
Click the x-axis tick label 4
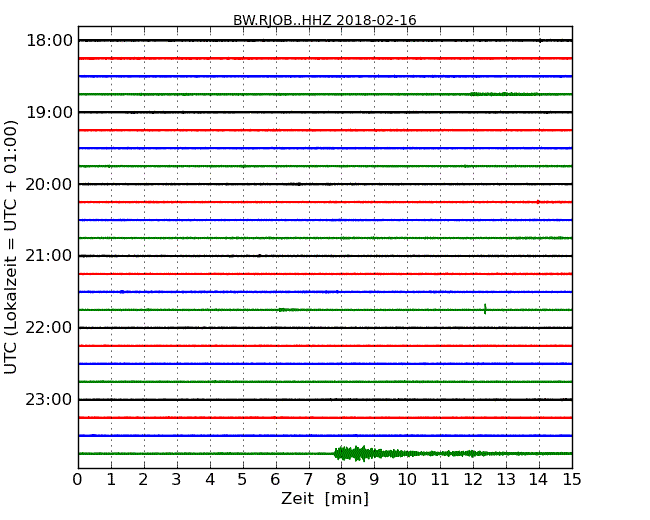click(x=209, y=480)
